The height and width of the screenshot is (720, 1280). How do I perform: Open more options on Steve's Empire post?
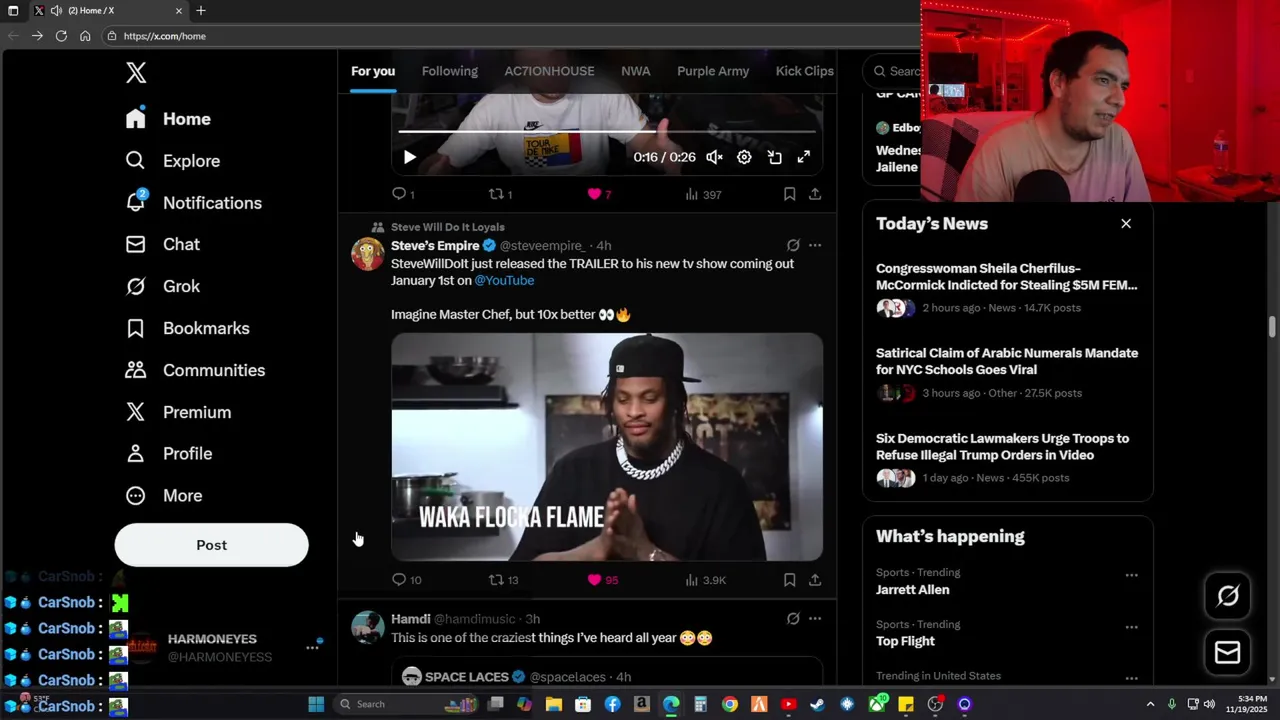815,245
